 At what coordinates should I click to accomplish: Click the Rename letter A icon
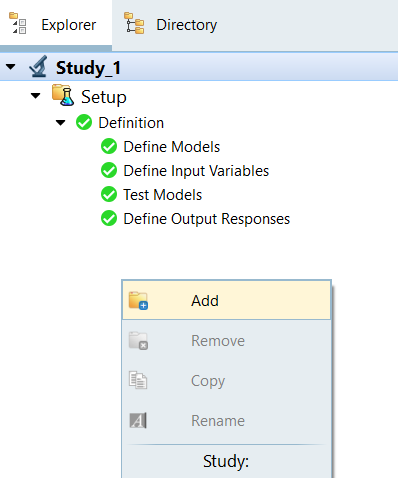138,420
